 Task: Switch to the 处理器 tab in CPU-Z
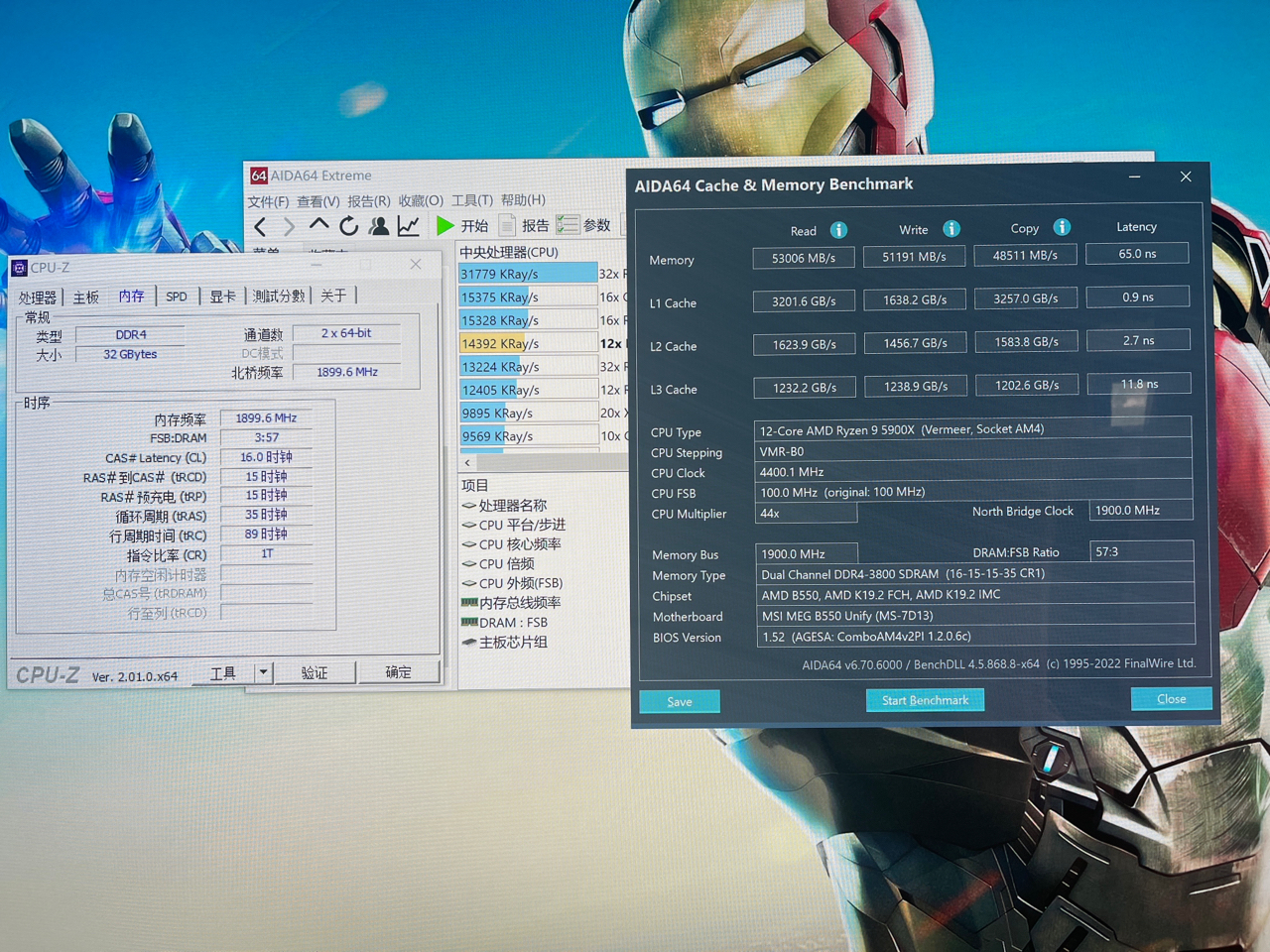pos(38,297)
